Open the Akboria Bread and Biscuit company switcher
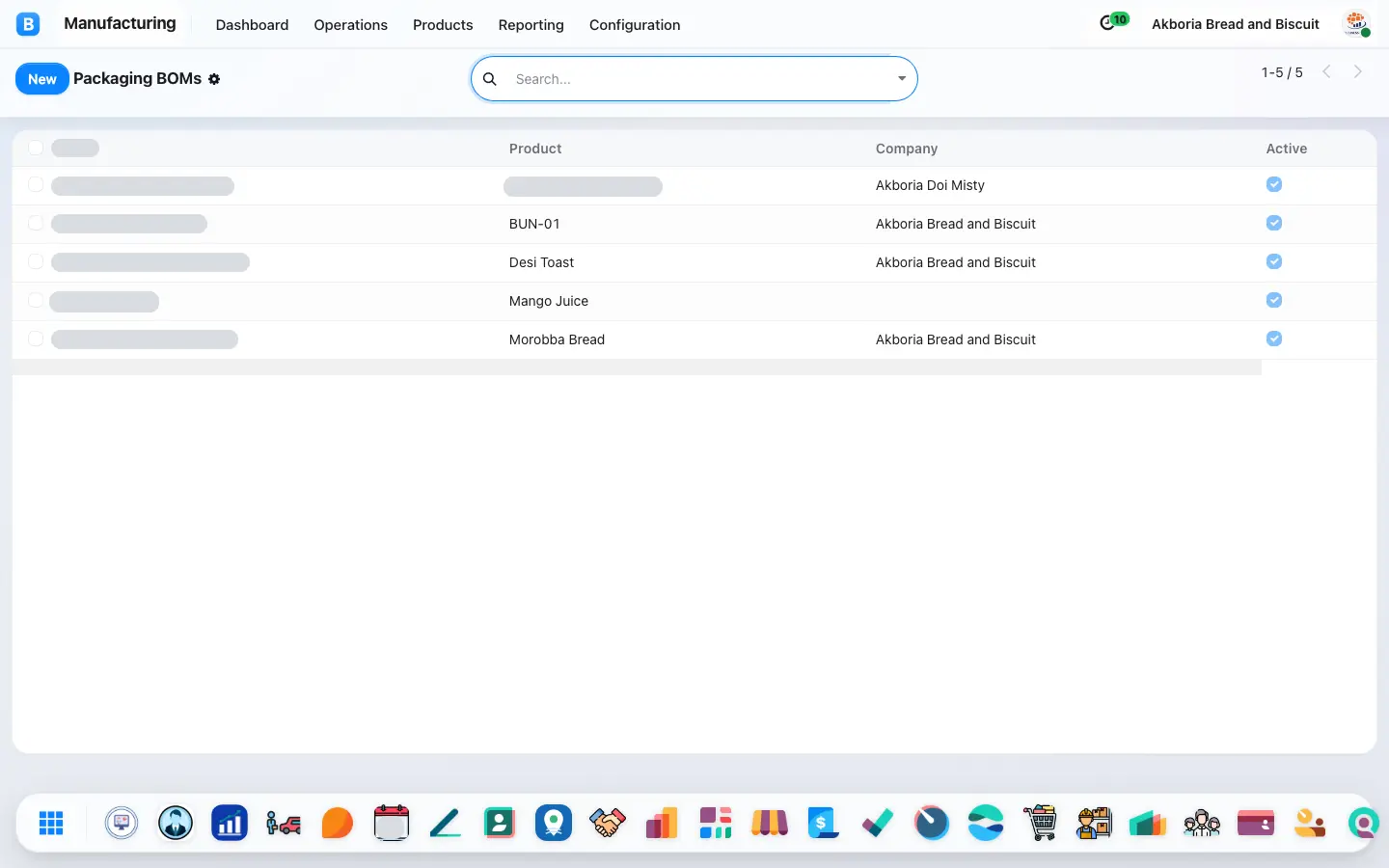Image resolution: width=1389 pixels, height=868 pixels. click(x=1236, y=24)
